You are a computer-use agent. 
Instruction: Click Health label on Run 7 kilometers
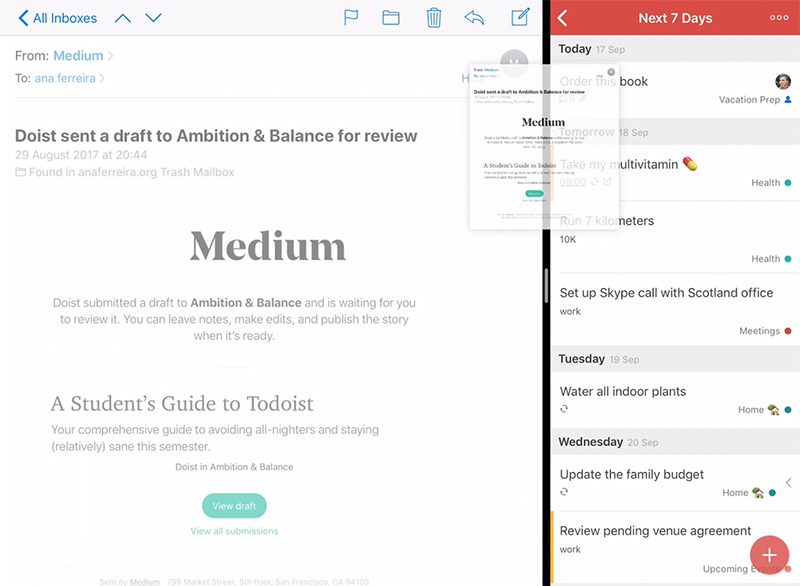click(771, 259)
